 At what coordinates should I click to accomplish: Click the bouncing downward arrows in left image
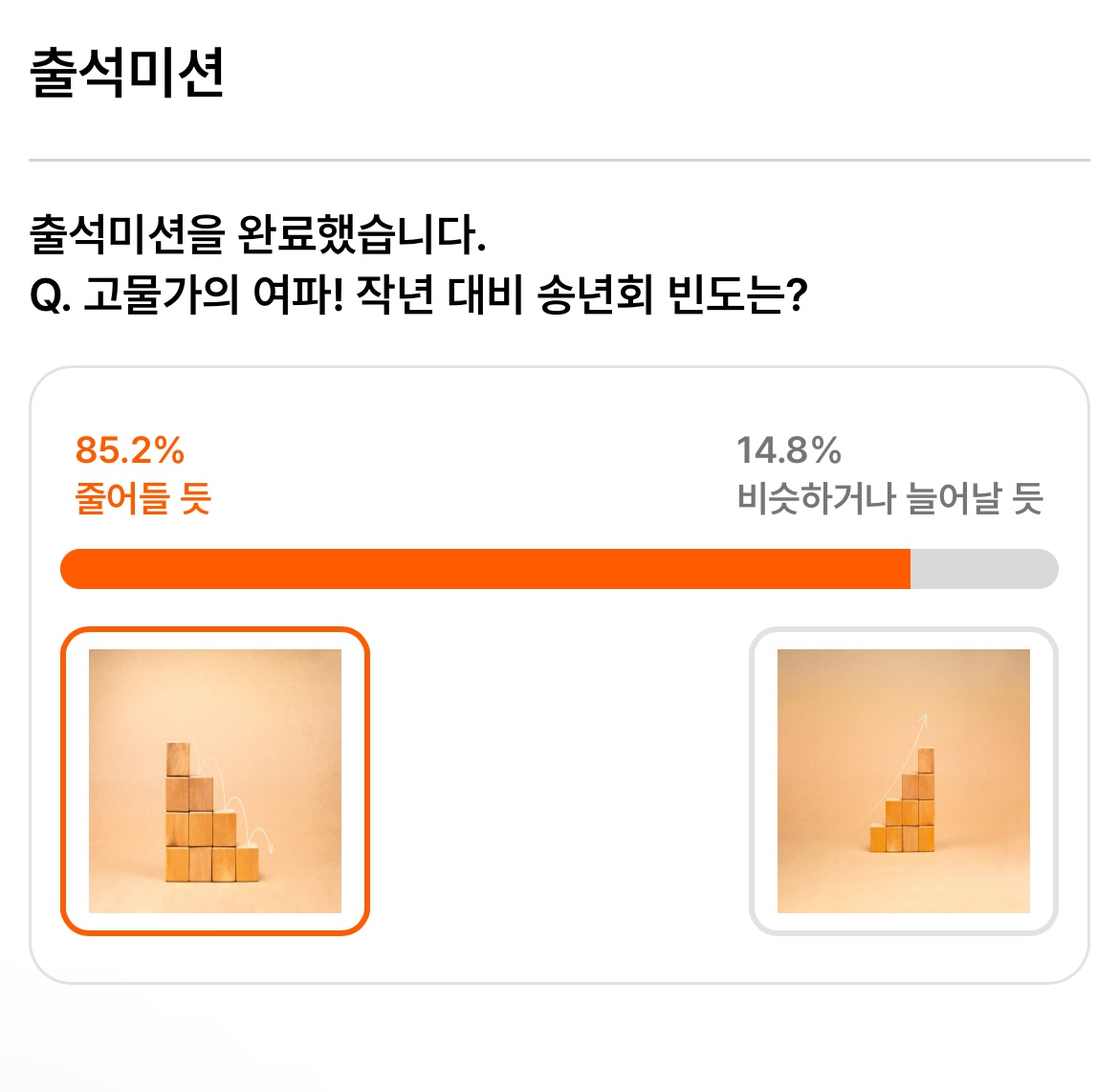click(234, 805)
